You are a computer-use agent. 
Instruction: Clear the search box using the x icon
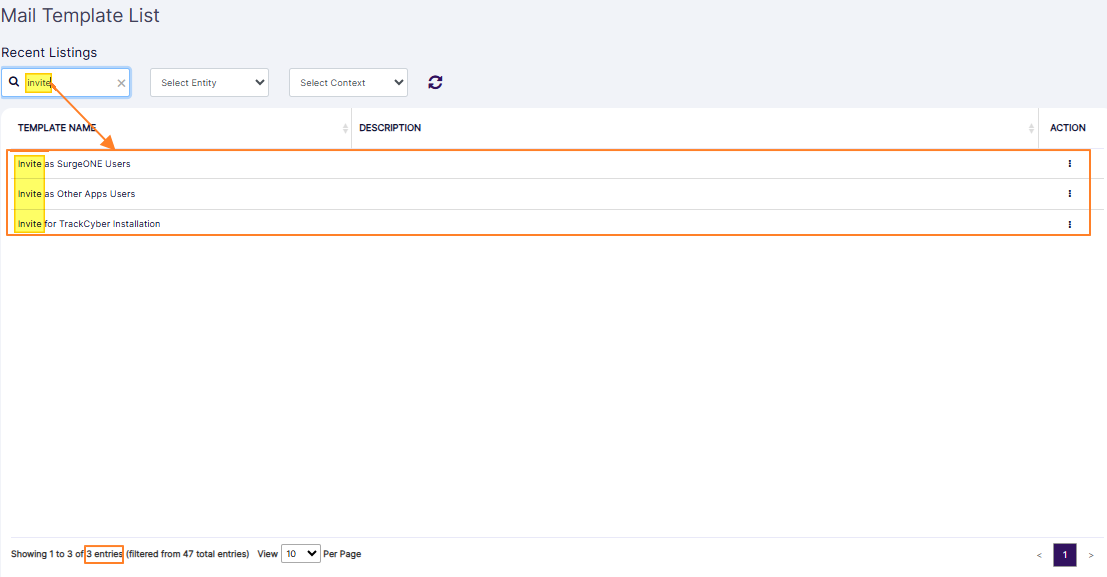(121, 82)
